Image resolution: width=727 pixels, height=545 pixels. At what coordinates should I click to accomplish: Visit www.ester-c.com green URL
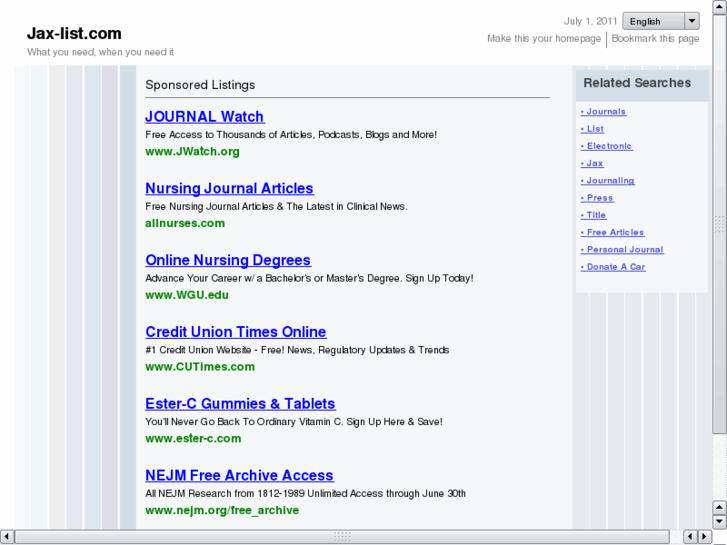[x=193, y=439]
